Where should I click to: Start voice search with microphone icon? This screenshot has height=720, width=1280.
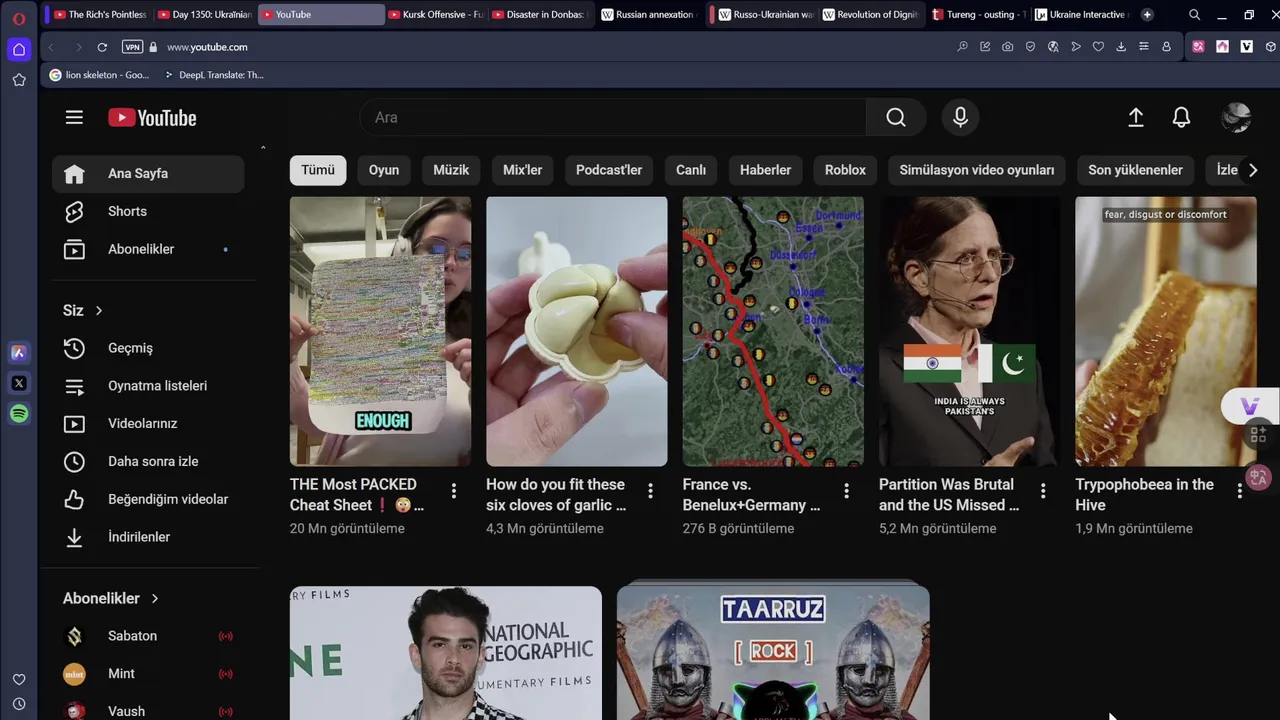pyautogui.click(x=960, y=117)
